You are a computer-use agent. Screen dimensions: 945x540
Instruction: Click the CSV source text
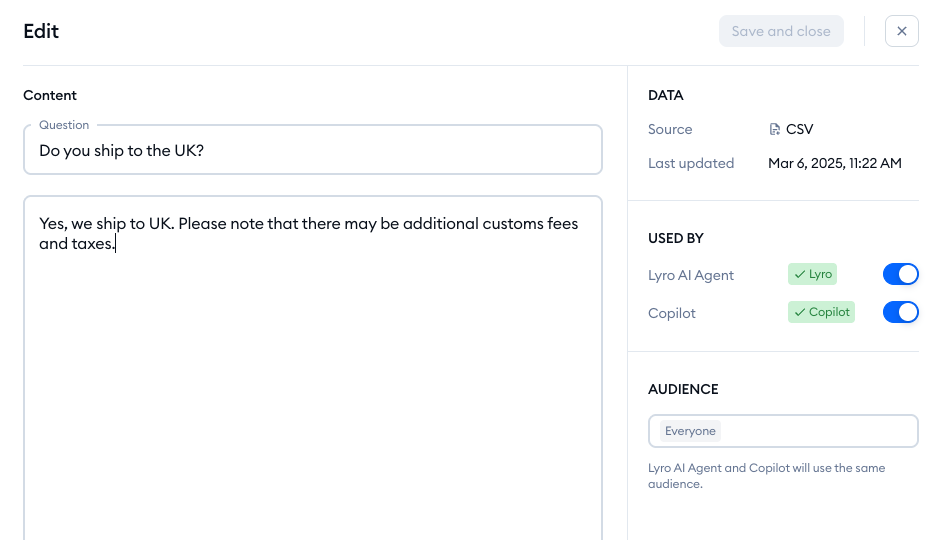[x=800, y=130]
